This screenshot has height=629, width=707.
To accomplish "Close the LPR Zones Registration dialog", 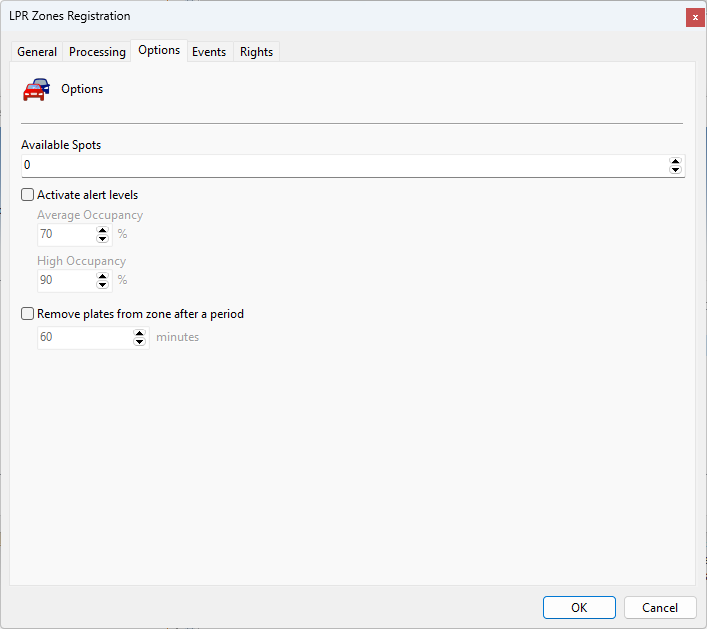I will pos(695,18).
